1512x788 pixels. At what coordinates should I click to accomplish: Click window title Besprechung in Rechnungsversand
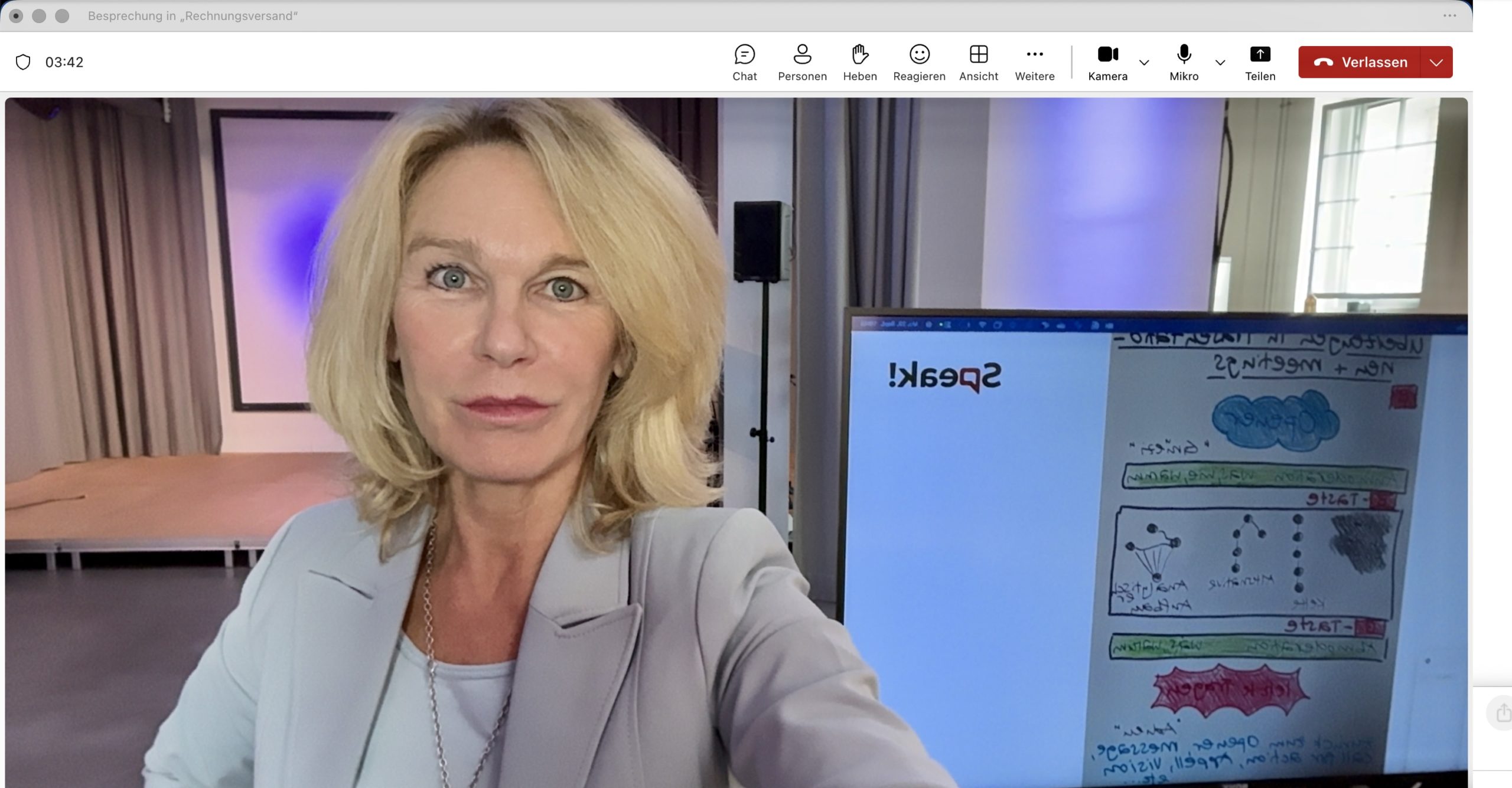click(x=193, y=16)
